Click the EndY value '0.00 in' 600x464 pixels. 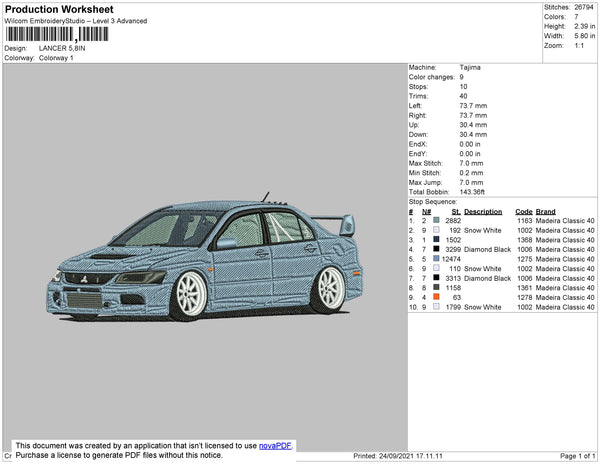[x=470, y=153]
